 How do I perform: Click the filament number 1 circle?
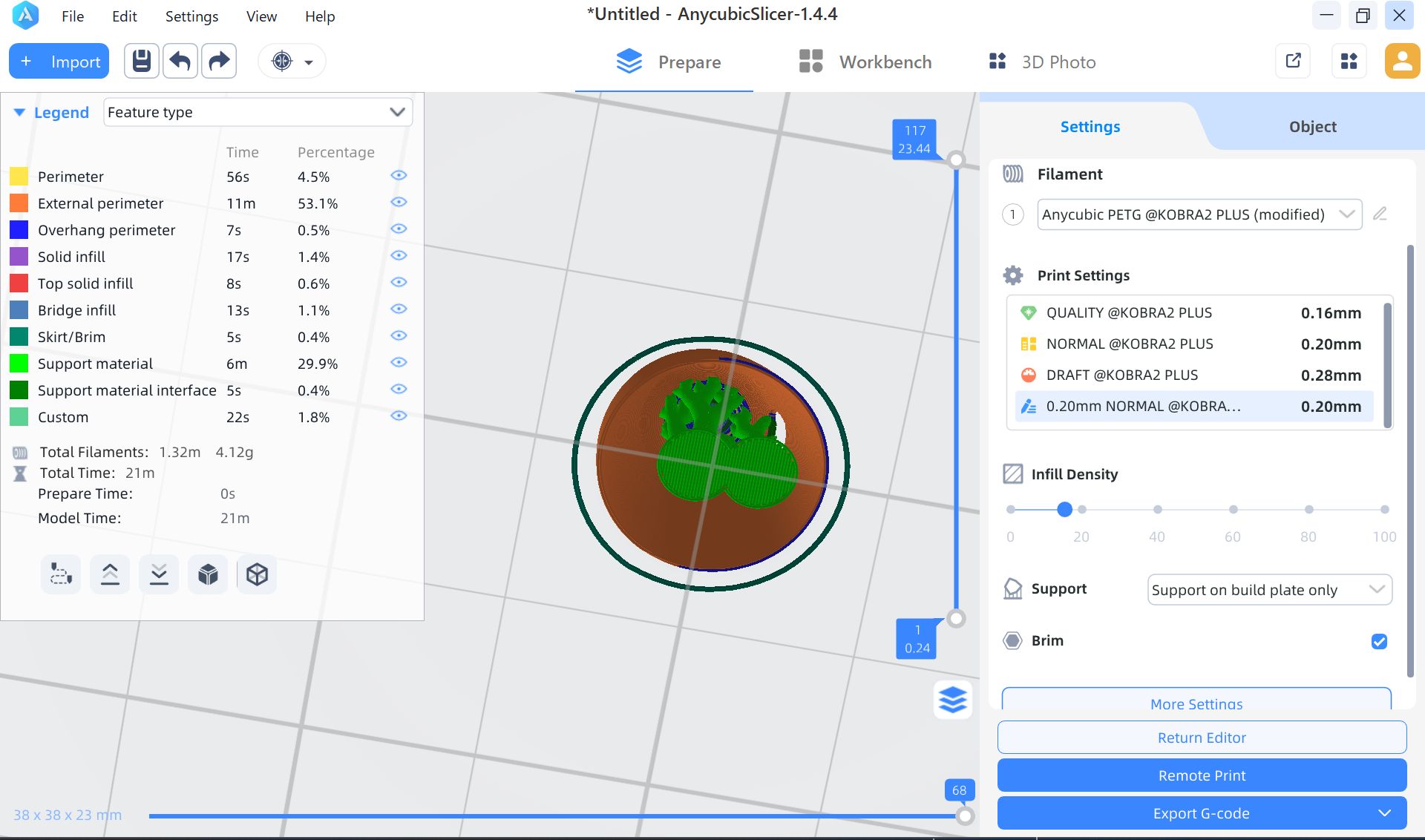[x=1013, y=214]
